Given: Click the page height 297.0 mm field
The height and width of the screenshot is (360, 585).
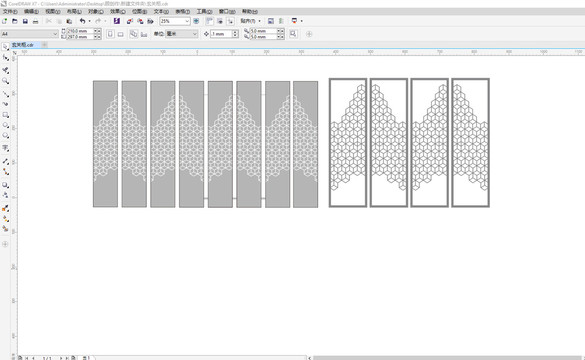Looking at the screenshot, I should [x=79, y=37].
